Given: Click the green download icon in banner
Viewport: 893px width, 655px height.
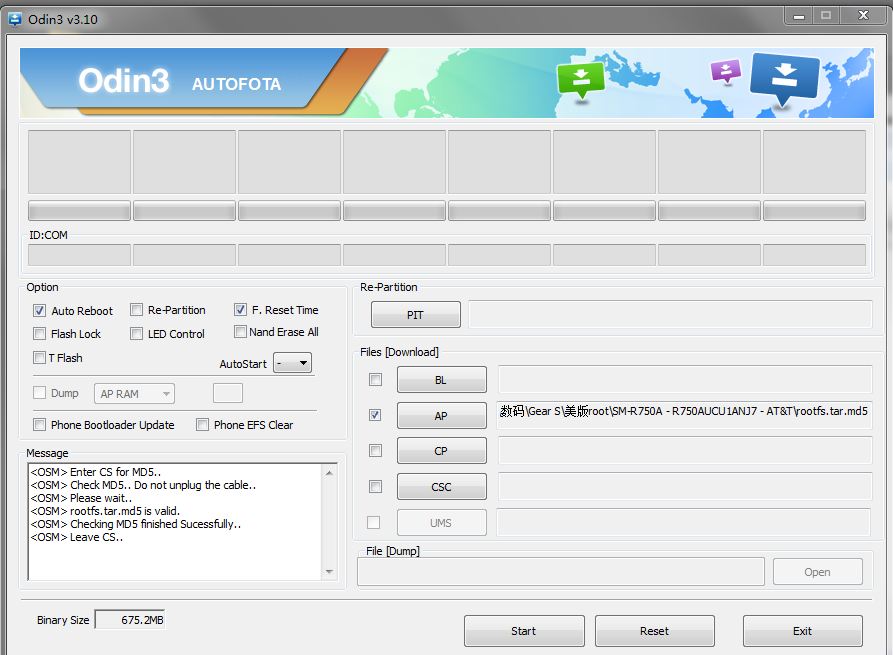Looking at the screenshot, I should (x=580, y=81).
